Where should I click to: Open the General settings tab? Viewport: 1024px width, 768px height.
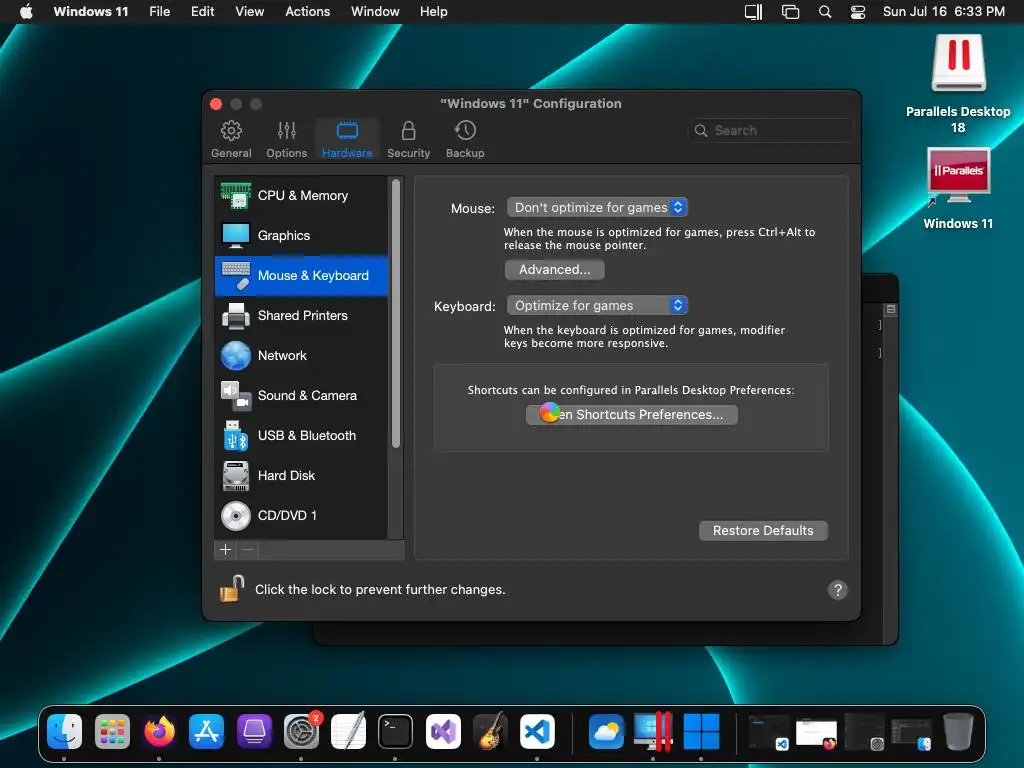click(x=231, y=139)
